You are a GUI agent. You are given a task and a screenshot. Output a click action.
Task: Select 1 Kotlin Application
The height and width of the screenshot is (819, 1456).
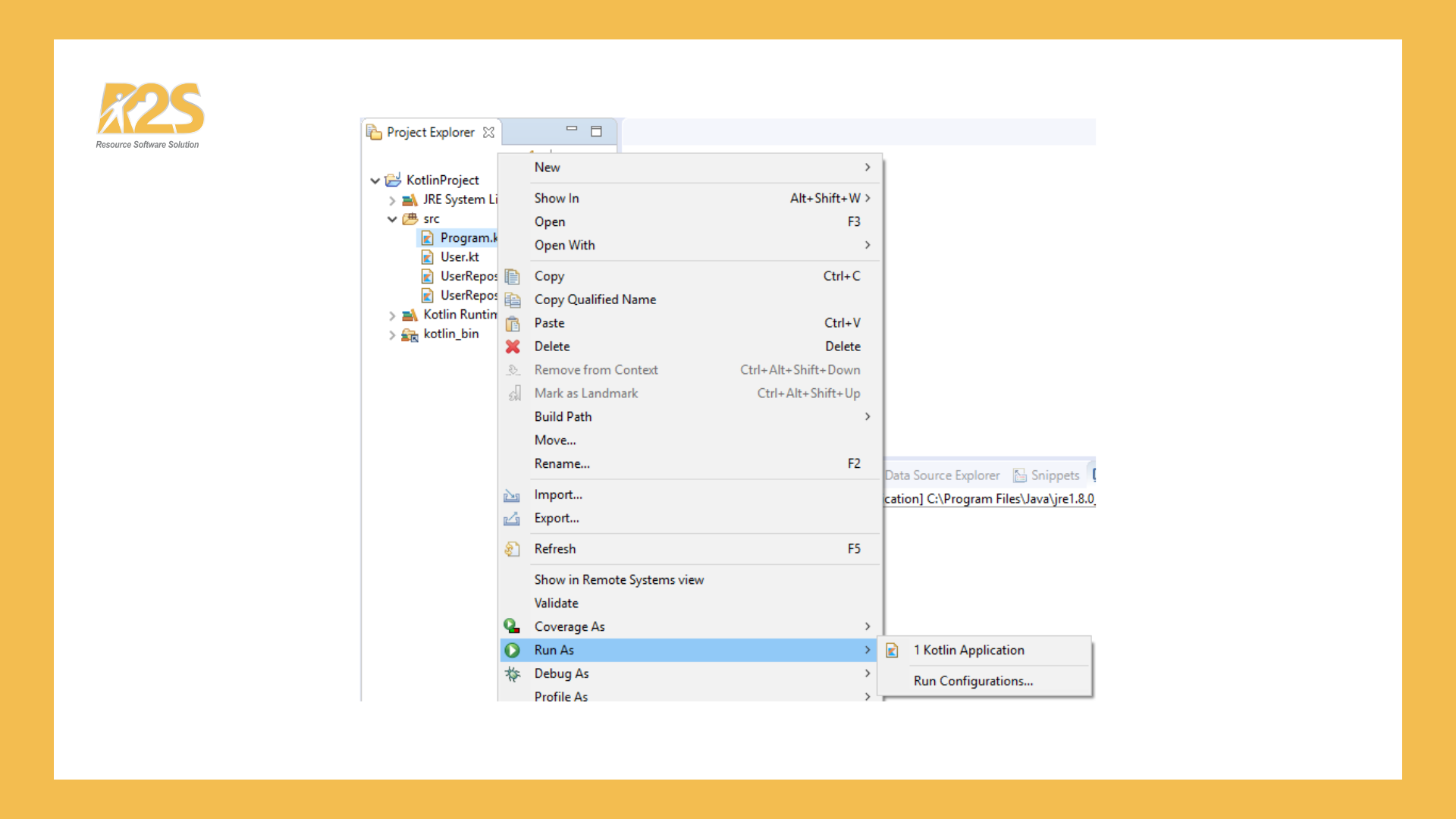pyautogui.click(x=968, y=650)
